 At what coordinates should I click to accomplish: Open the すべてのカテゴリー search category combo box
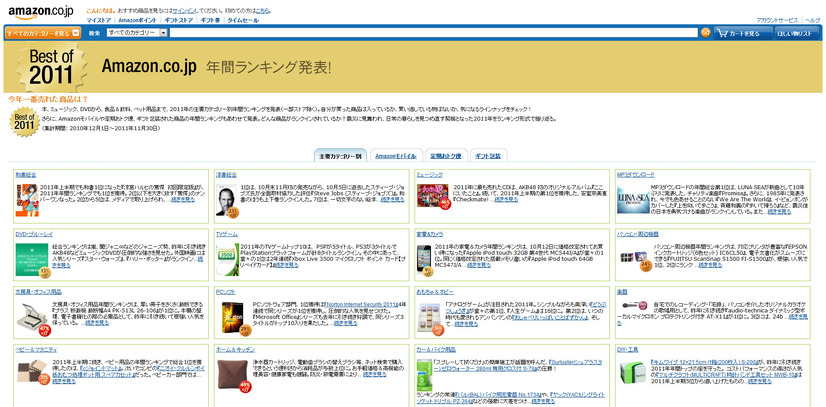(137, 33)
